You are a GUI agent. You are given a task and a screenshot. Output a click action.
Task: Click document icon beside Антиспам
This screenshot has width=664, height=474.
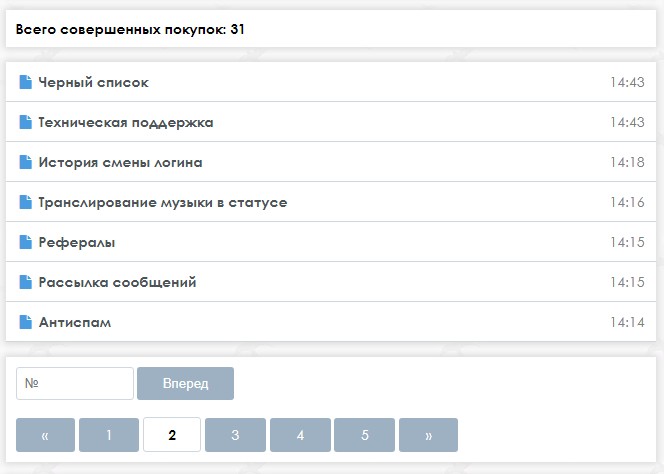[25, 322]
